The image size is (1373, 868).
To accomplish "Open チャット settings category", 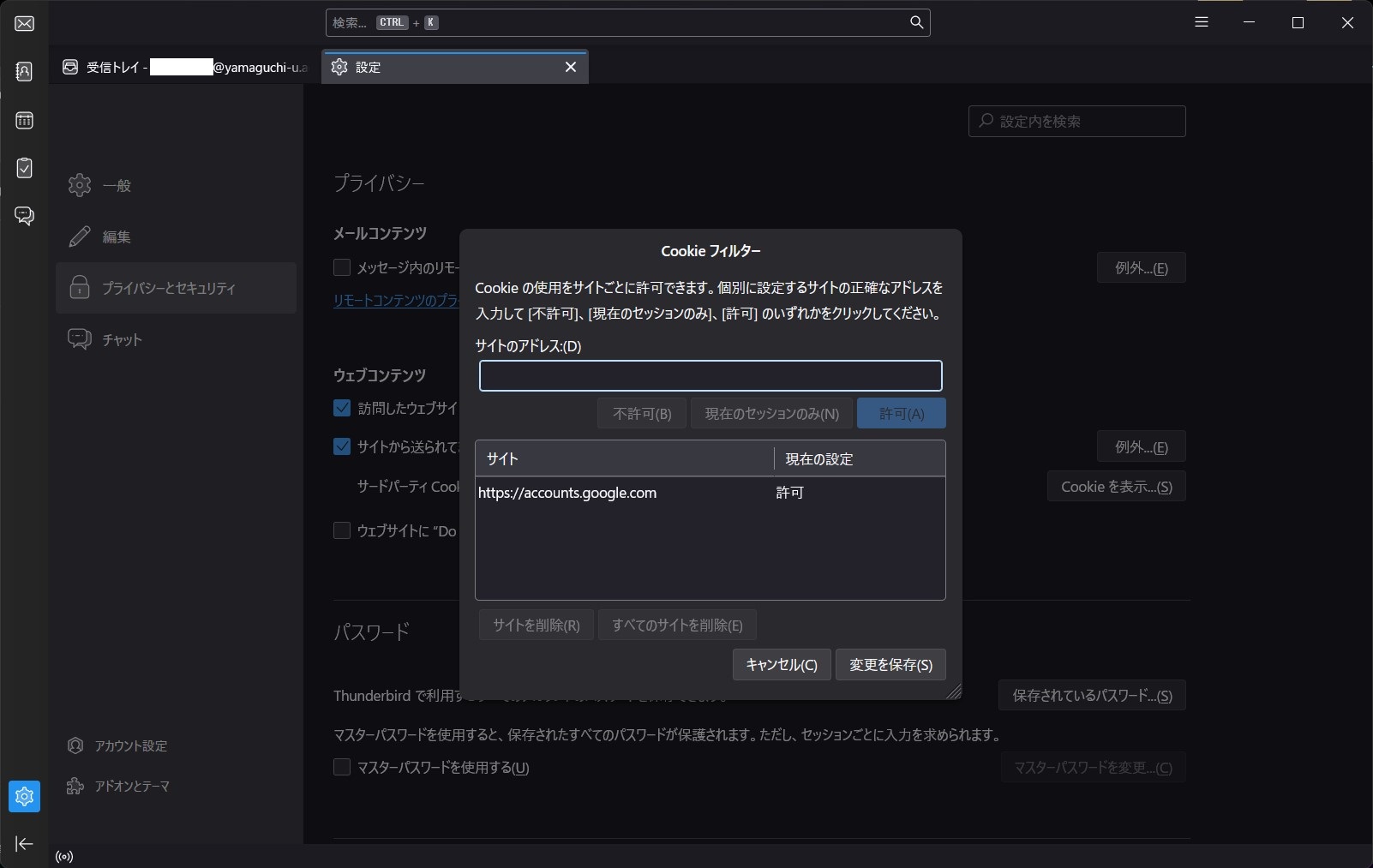I will pyautogui.click(x=176, y=339).
